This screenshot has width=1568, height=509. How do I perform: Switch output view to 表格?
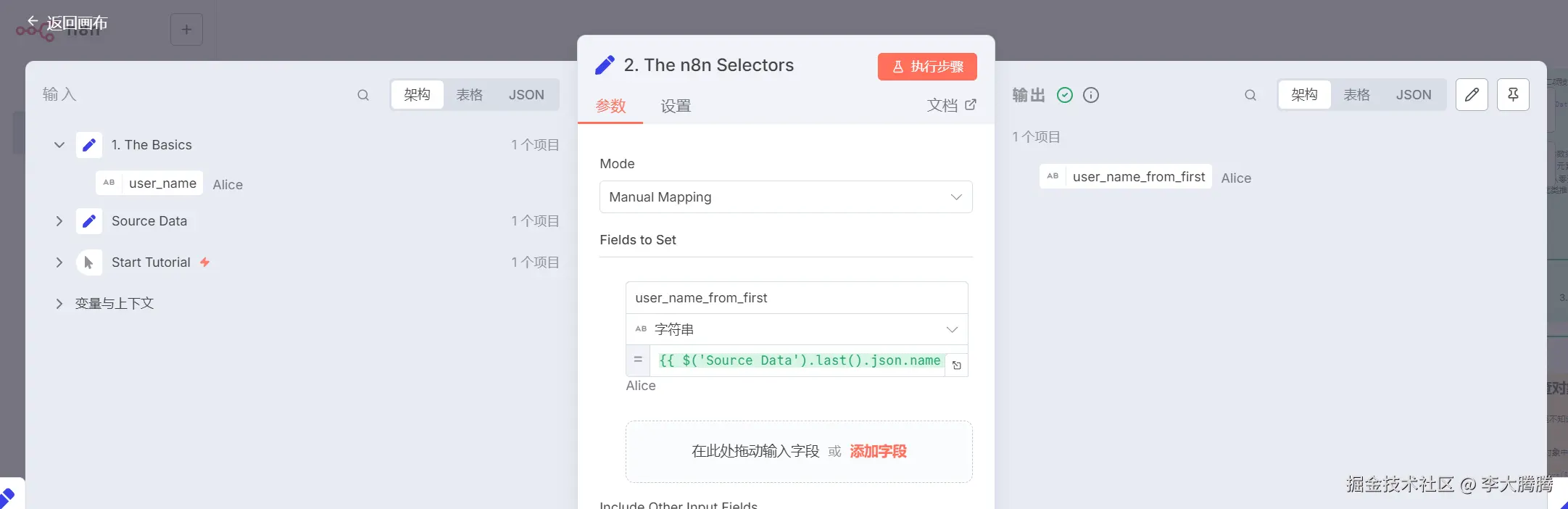[1356, 95]
